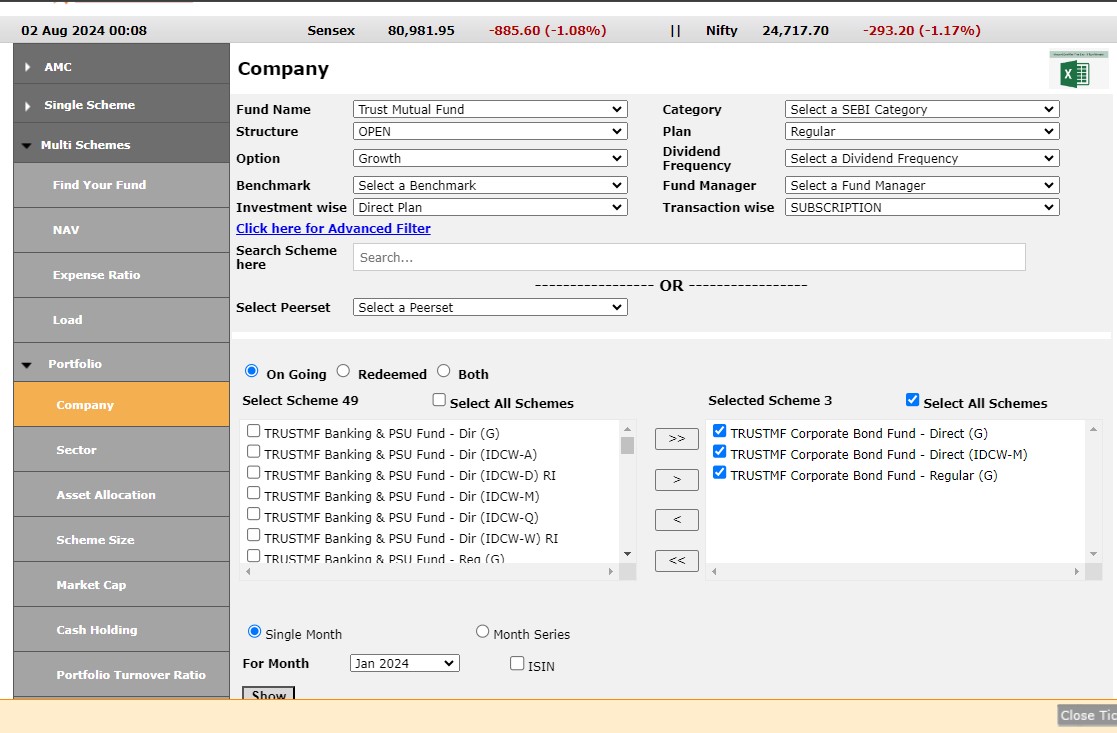Viewport: 1117px width, 733px height.
Task: Open the Expense Ratio menu item
Action: [96, 275]
